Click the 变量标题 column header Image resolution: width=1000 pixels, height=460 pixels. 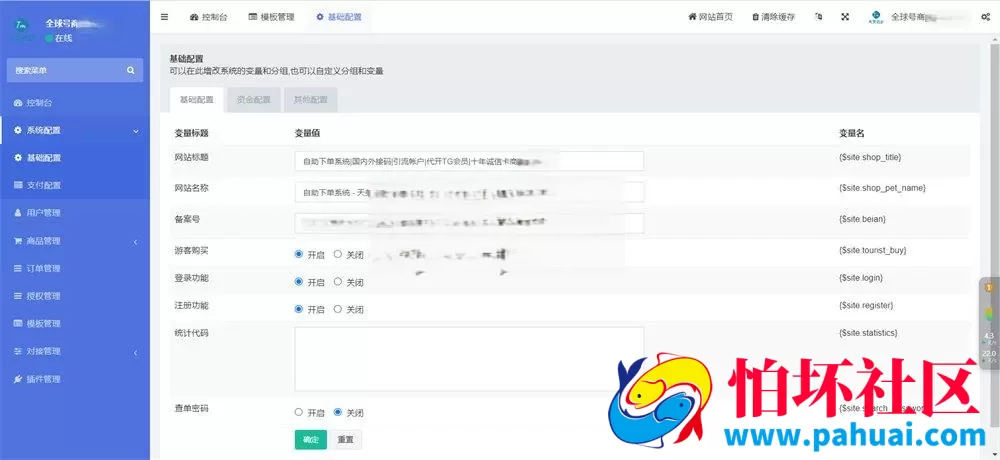click(x=191, y=133)
